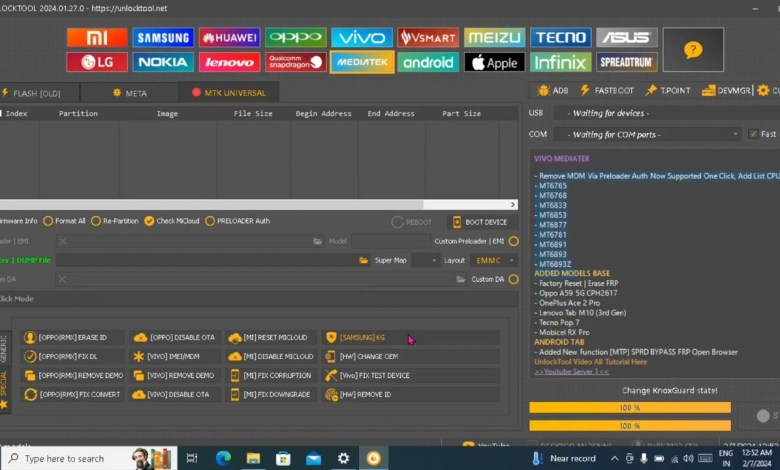This screenshot has height=470, width=780.
Task: Select the Apple brand logo
Action: point(494,62)
